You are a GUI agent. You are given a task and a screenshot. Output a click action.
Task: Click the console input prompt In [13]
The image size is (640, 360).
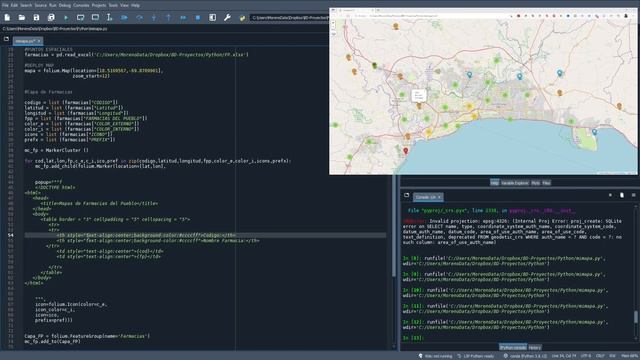(x=413, y=338)
